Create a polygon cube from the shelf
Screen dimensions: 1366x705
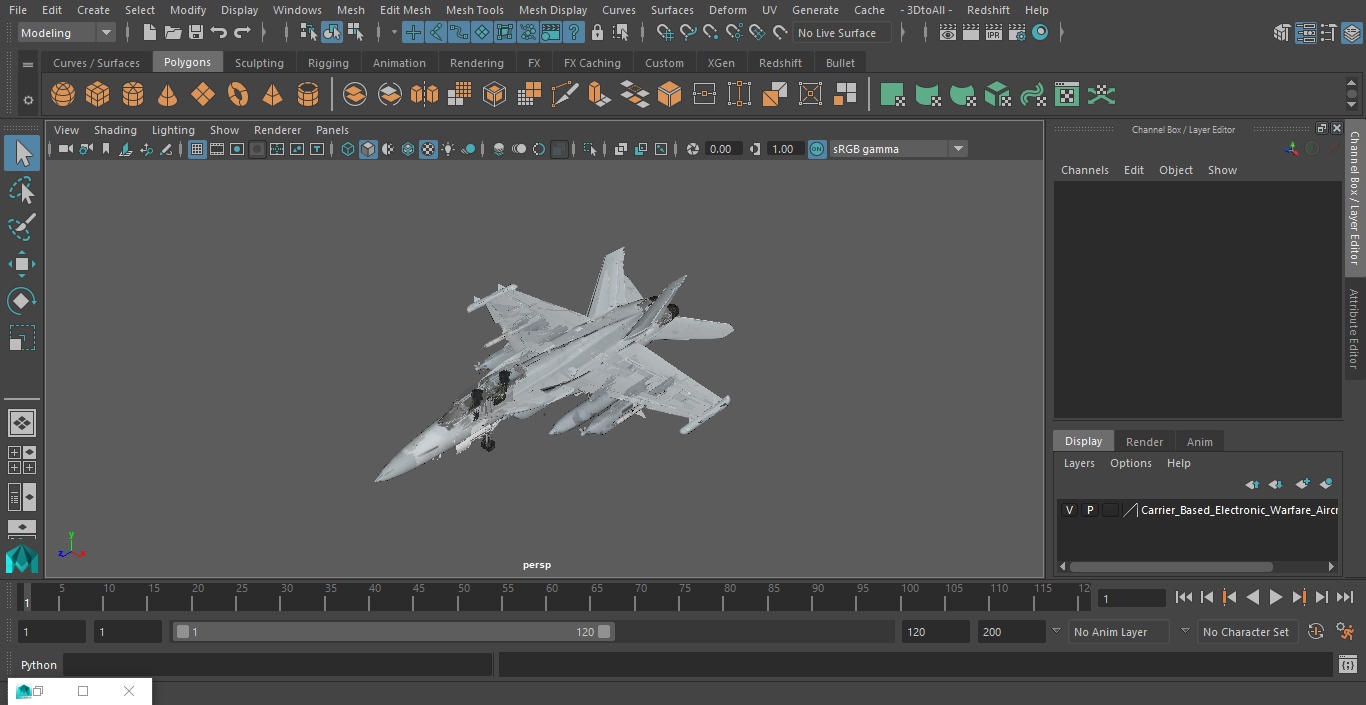pyautogui.click(x=98, y=95)
